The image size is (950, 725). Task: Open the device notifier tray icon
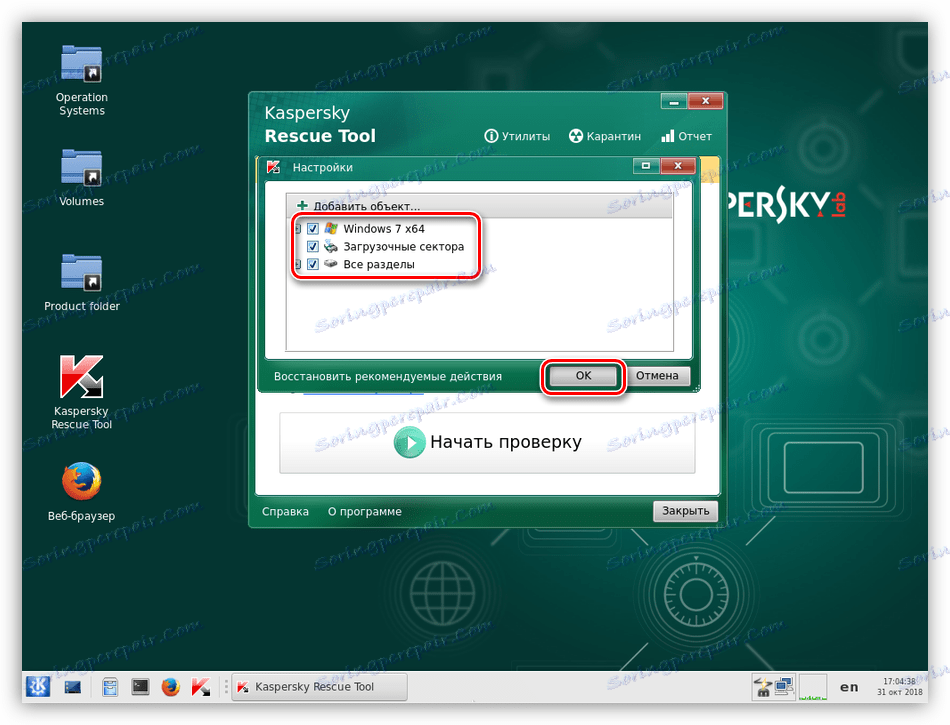click(x=762, y=687)
